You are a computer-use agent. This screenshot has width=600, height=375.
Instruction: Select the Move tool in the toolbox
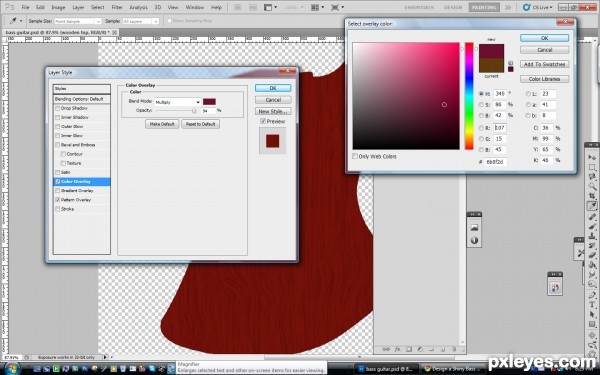[x=592, y=157]
